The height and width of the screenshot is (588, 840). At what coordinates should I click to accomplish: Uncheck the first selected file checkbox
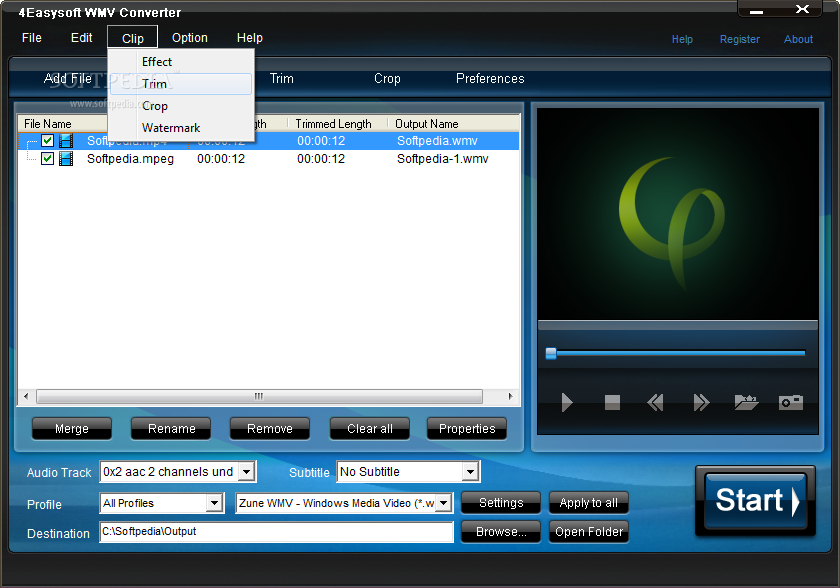(x=47, y=141)
